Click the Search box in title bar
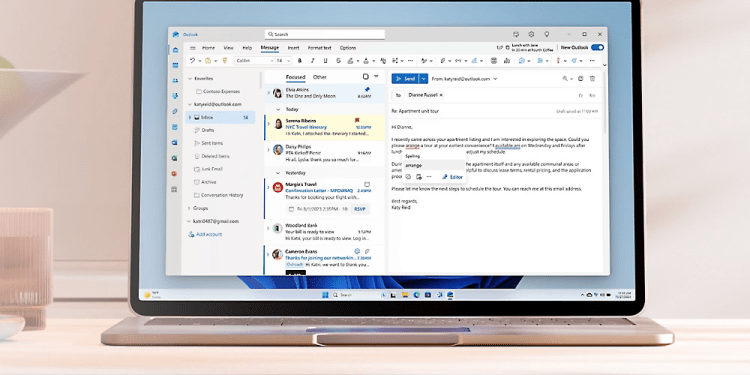Screen dimensions: 750x375 pos(325,34)
